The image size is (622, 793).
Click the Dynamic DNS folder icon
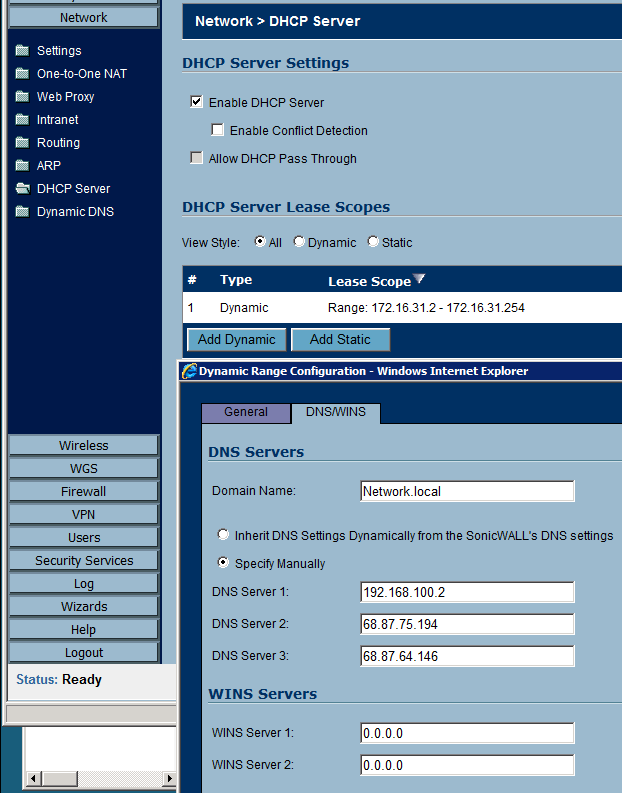click(x=22, y=211)
